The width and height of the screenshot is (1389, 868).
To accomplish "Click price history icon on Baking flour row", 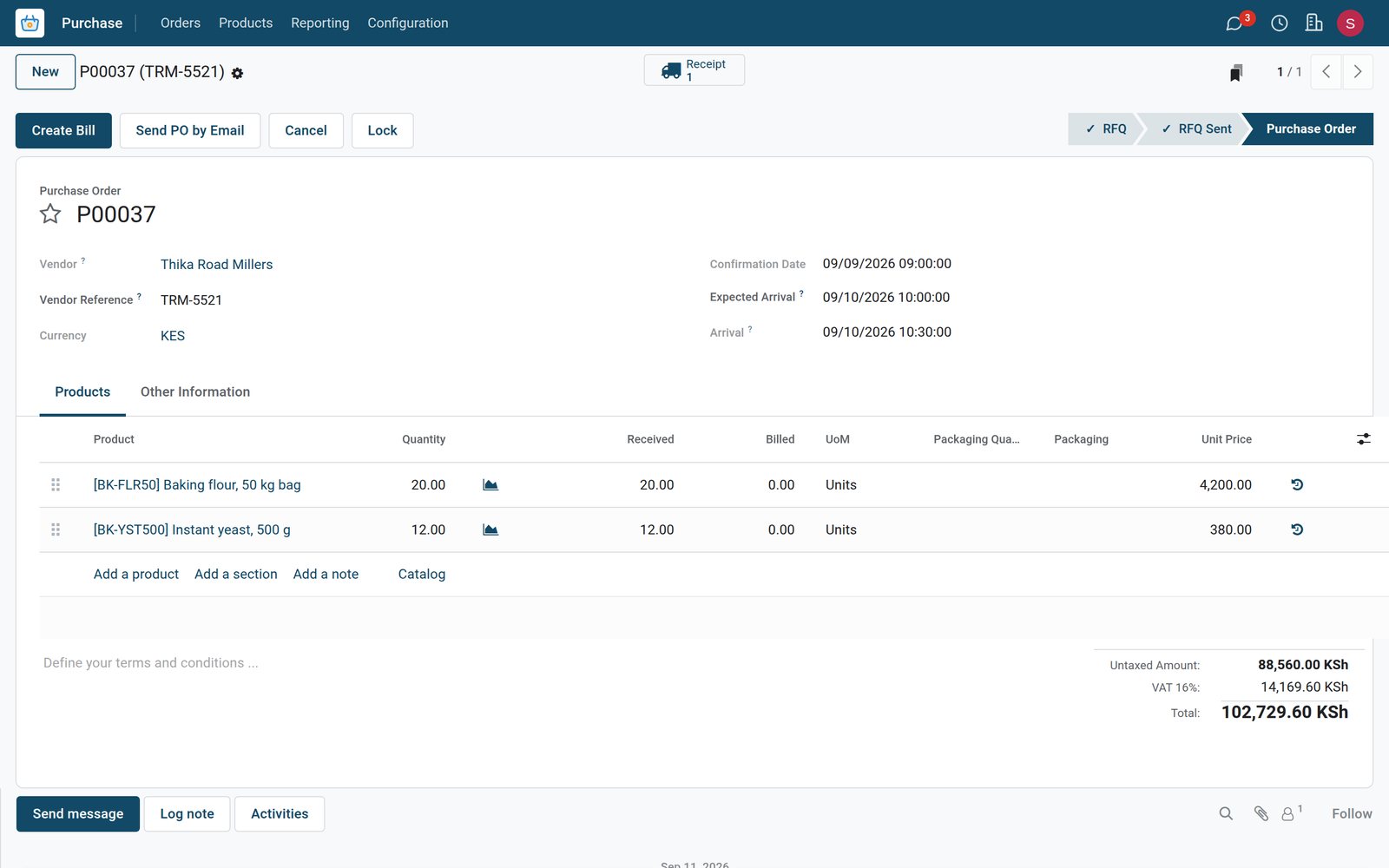I will (x=1297, y=485).
